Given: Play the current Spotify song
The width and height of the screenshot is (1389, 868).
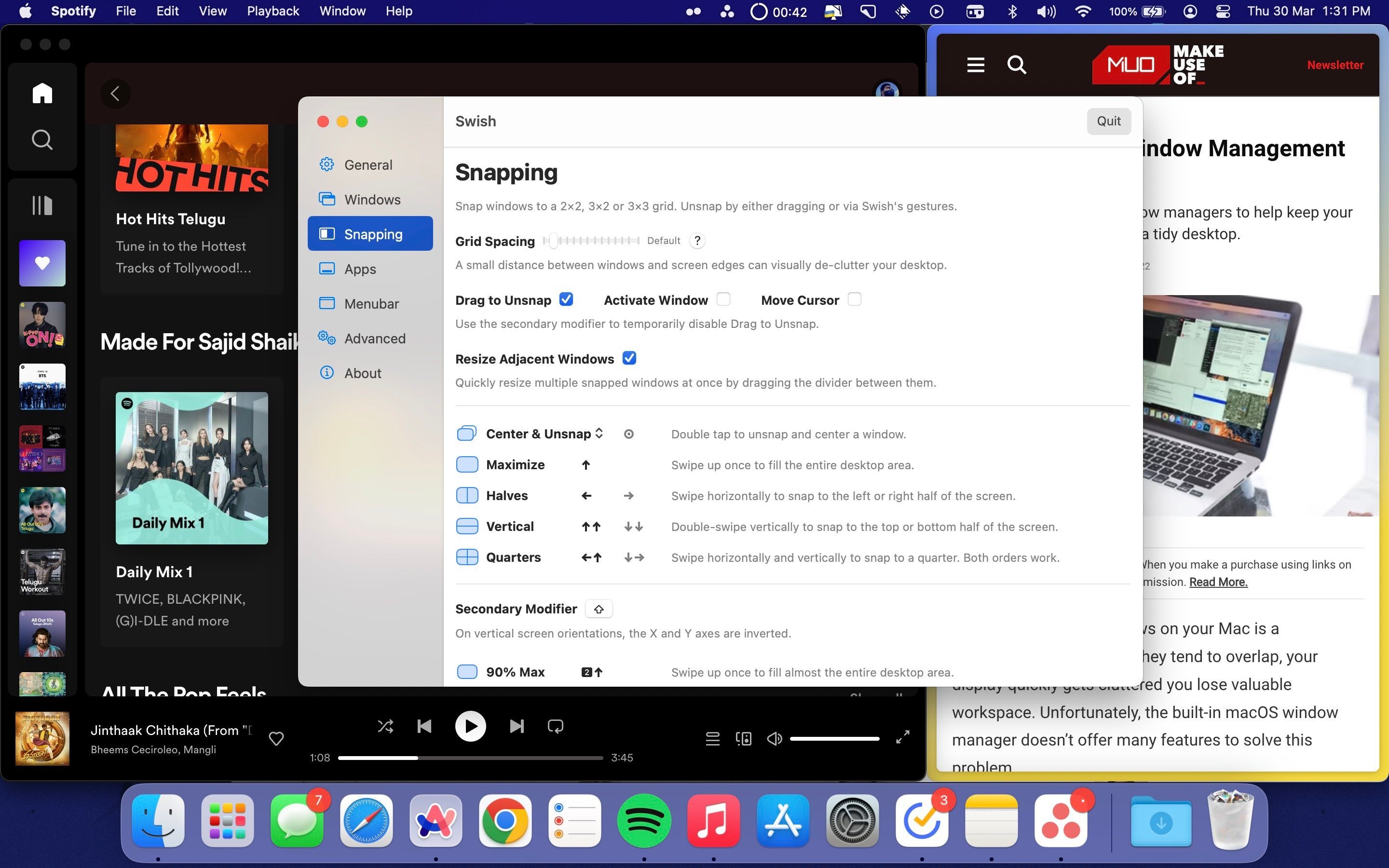Looking at the screenshot, I should [470, 726].
